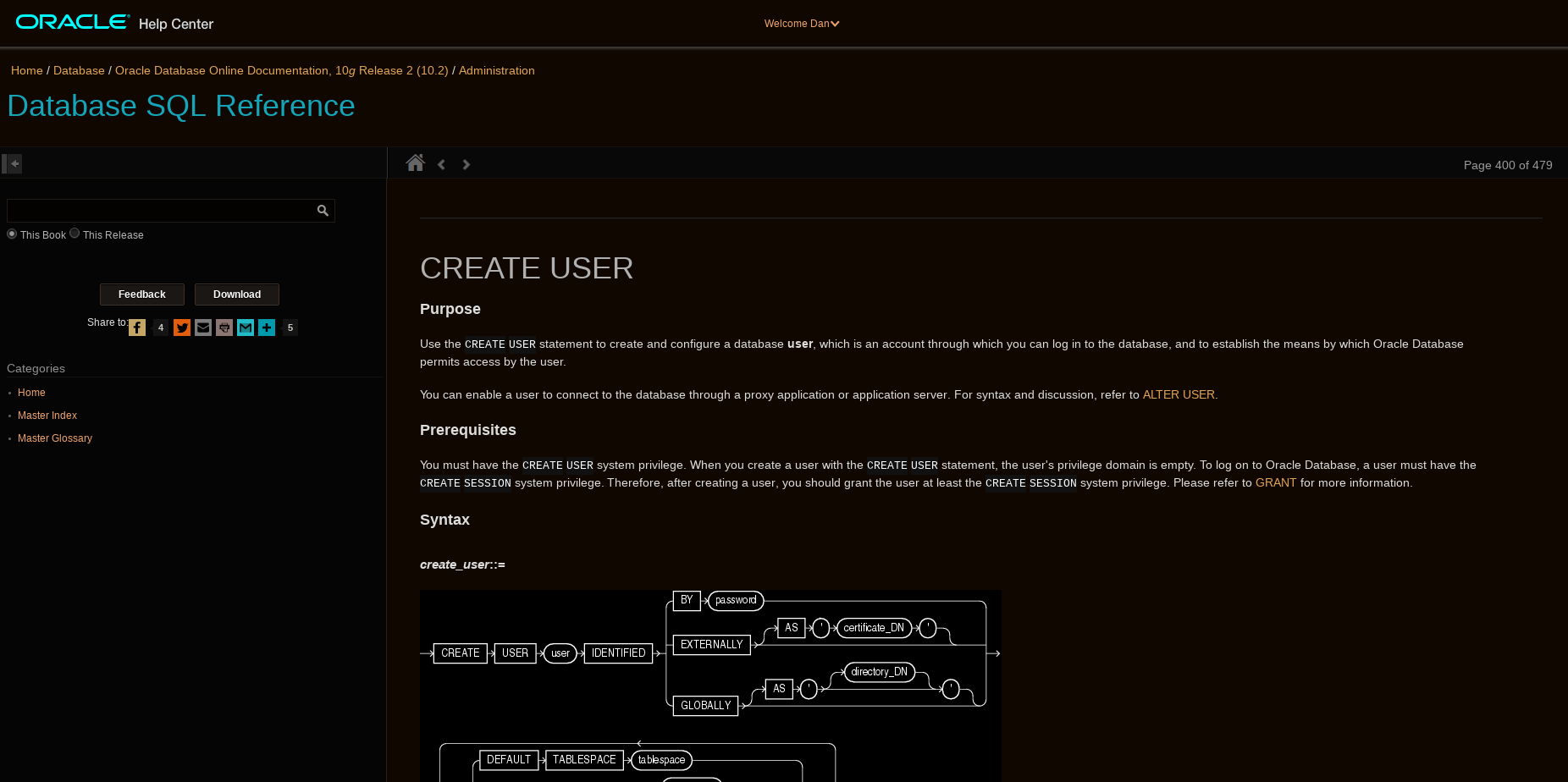Viewport: 1568px width, 782px height.
Task: Select the This Release search scope
Action: 74,233
